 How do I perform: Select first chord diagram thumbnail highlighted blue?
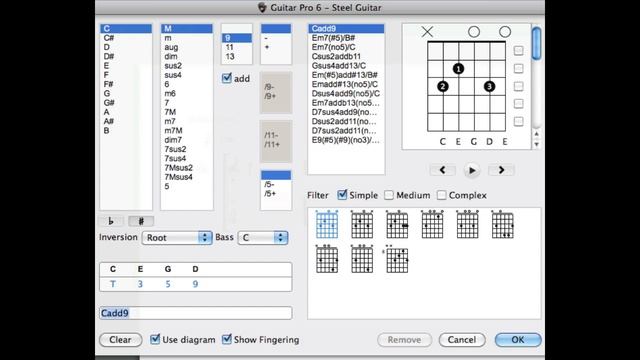[x=327, y=224]
